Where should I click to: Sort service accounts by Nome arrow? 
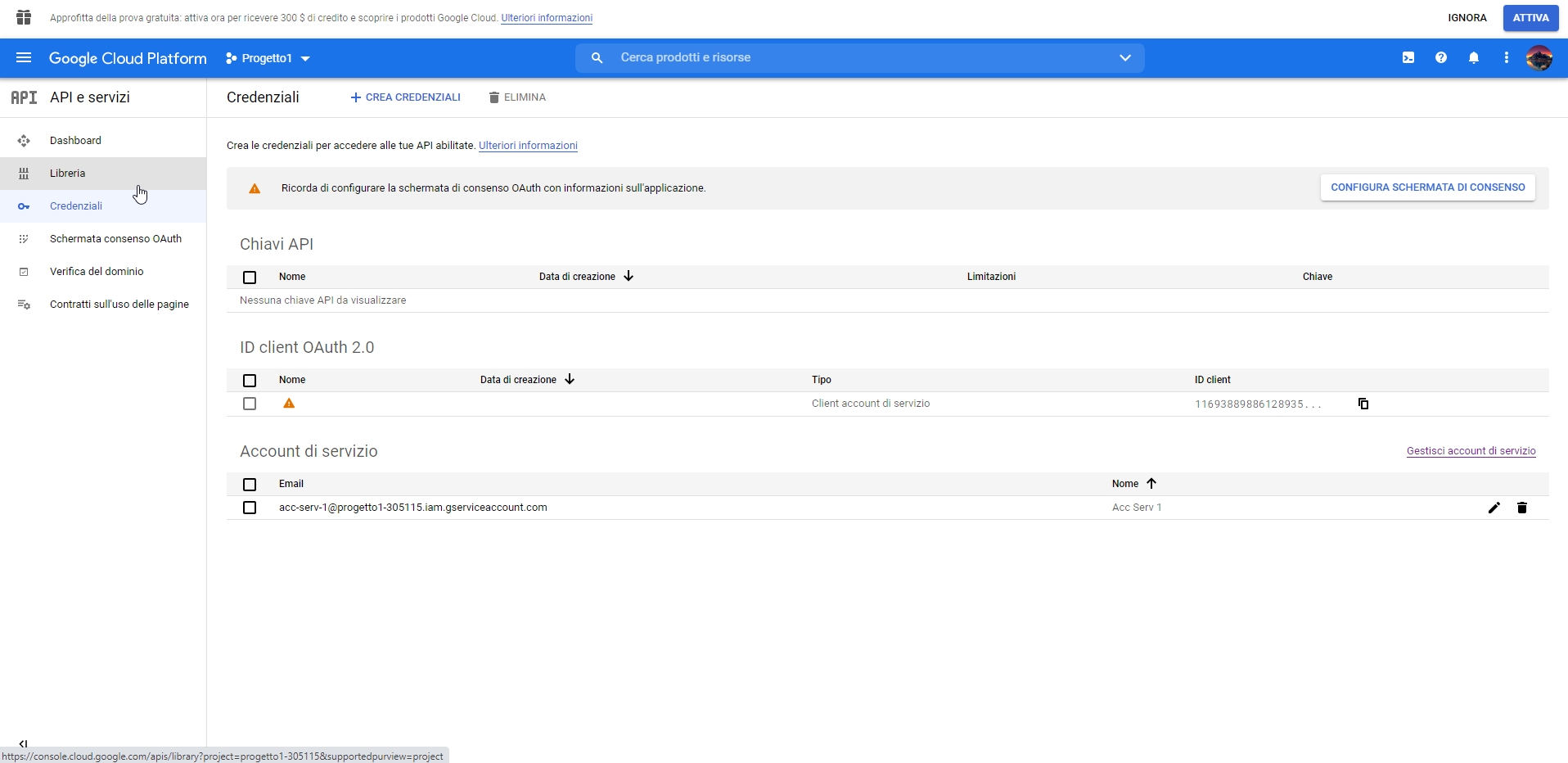coord(1151,484)
